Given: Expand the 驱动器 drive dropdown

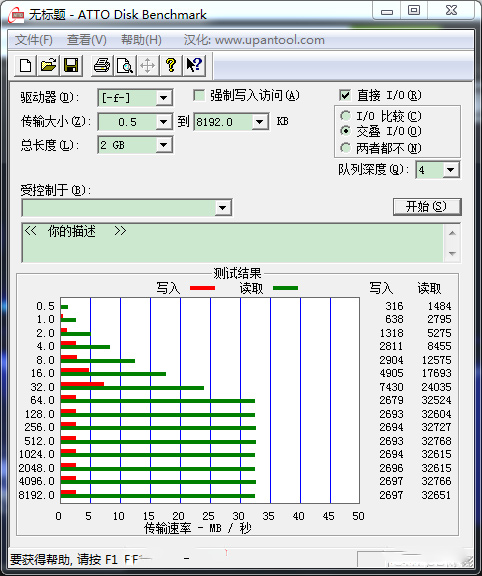Looking at the screenshot, I should click(163, 98).
